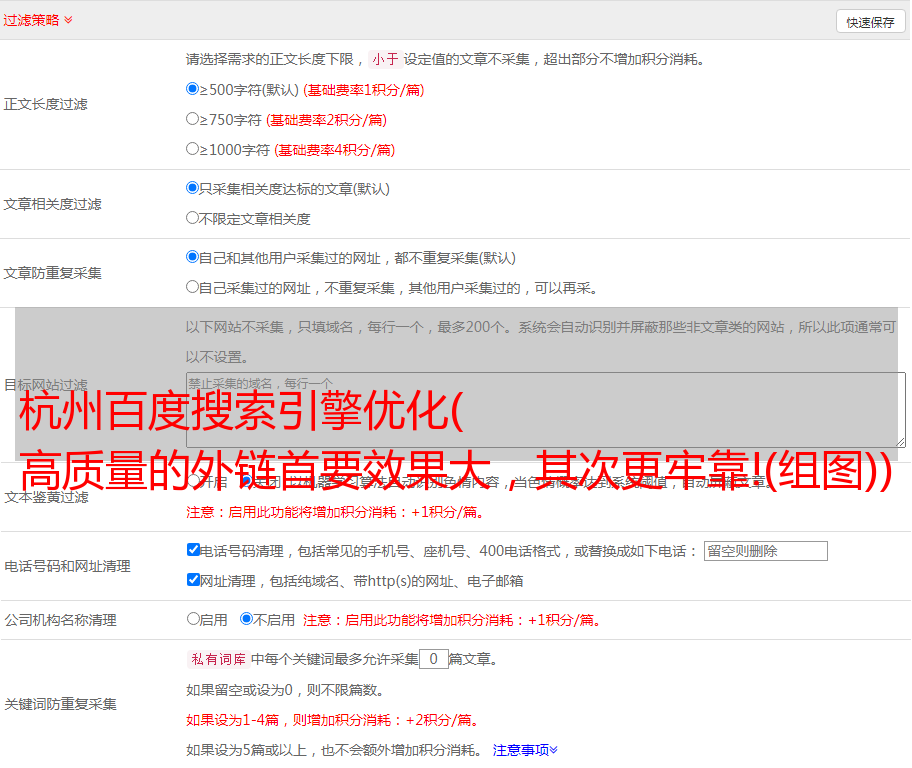Select the ≥500字符(默认) radio option

tap(192, 89)
